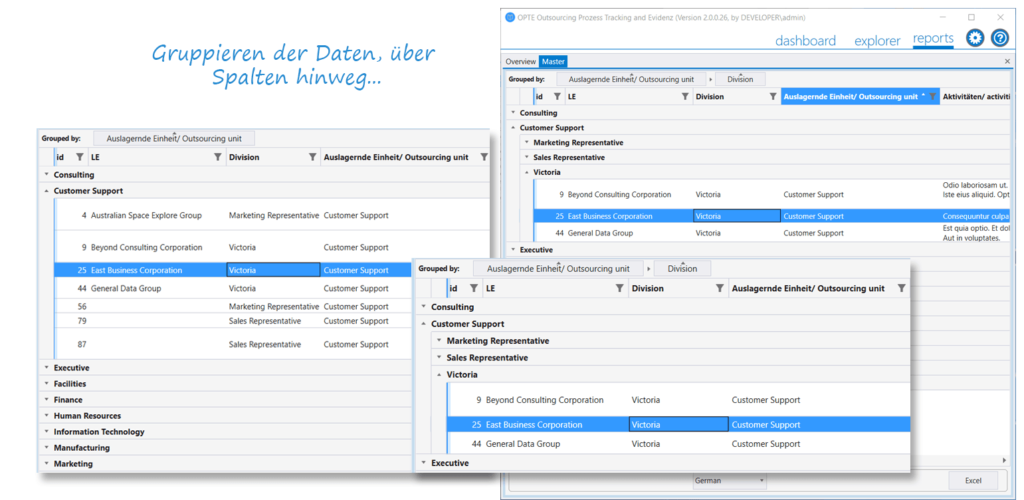Click filter icon on blue highlighted column header
The image size is (1024, 500).
933,97
